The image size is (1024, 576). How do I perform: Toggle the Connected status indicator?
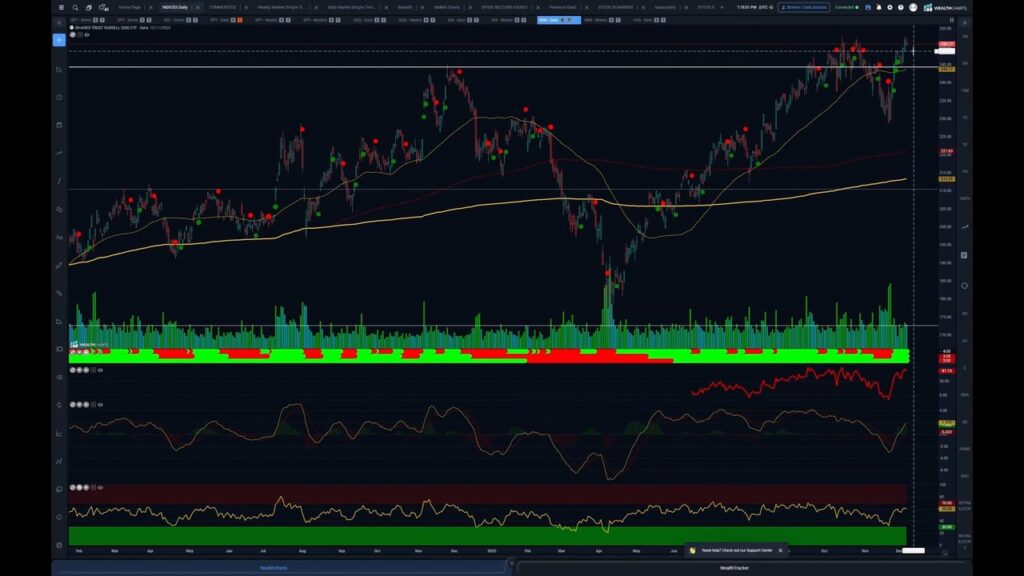(x=847, y=8)
